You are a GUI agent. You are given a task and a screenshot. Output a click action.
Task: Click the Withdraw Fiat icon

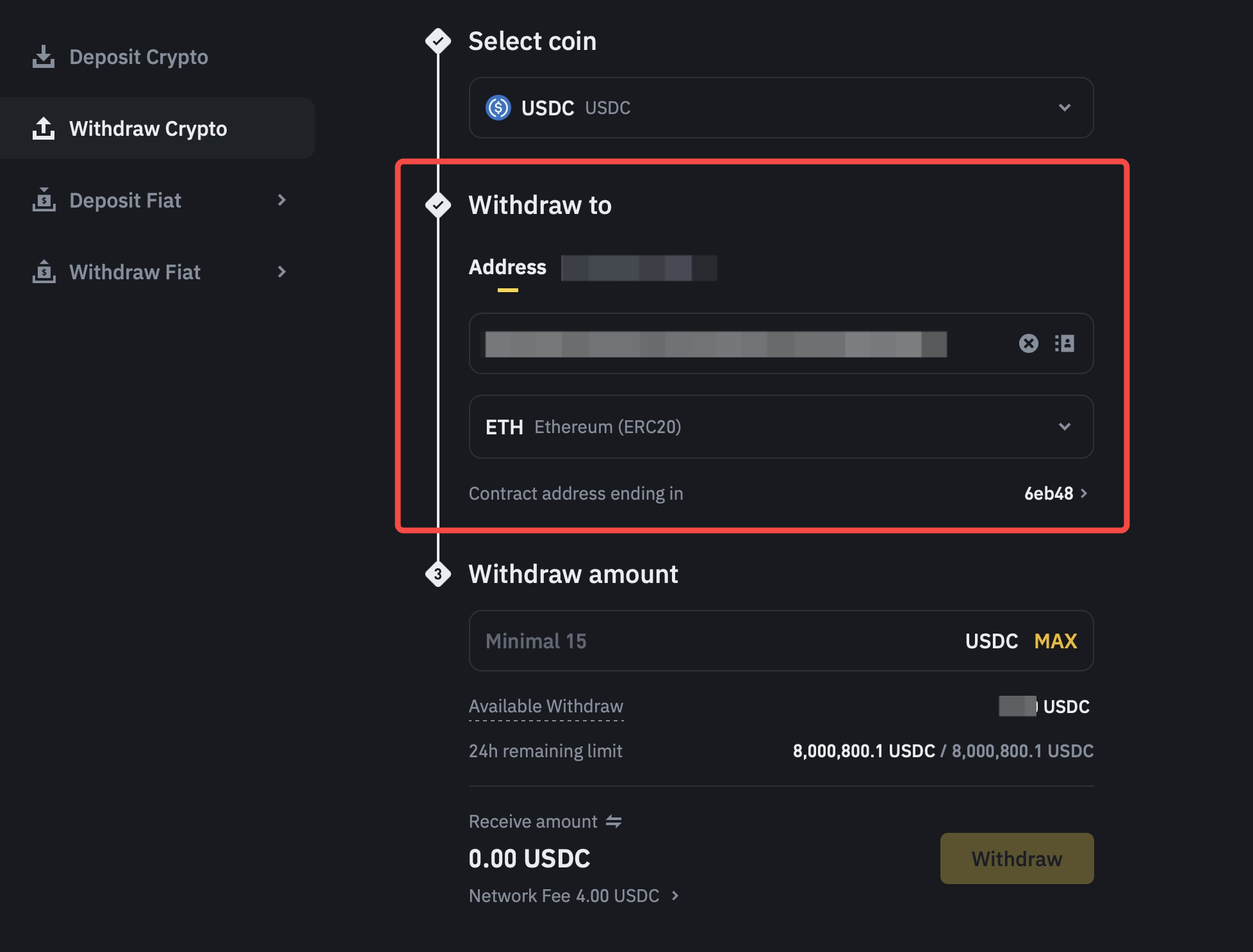[44, 272]
